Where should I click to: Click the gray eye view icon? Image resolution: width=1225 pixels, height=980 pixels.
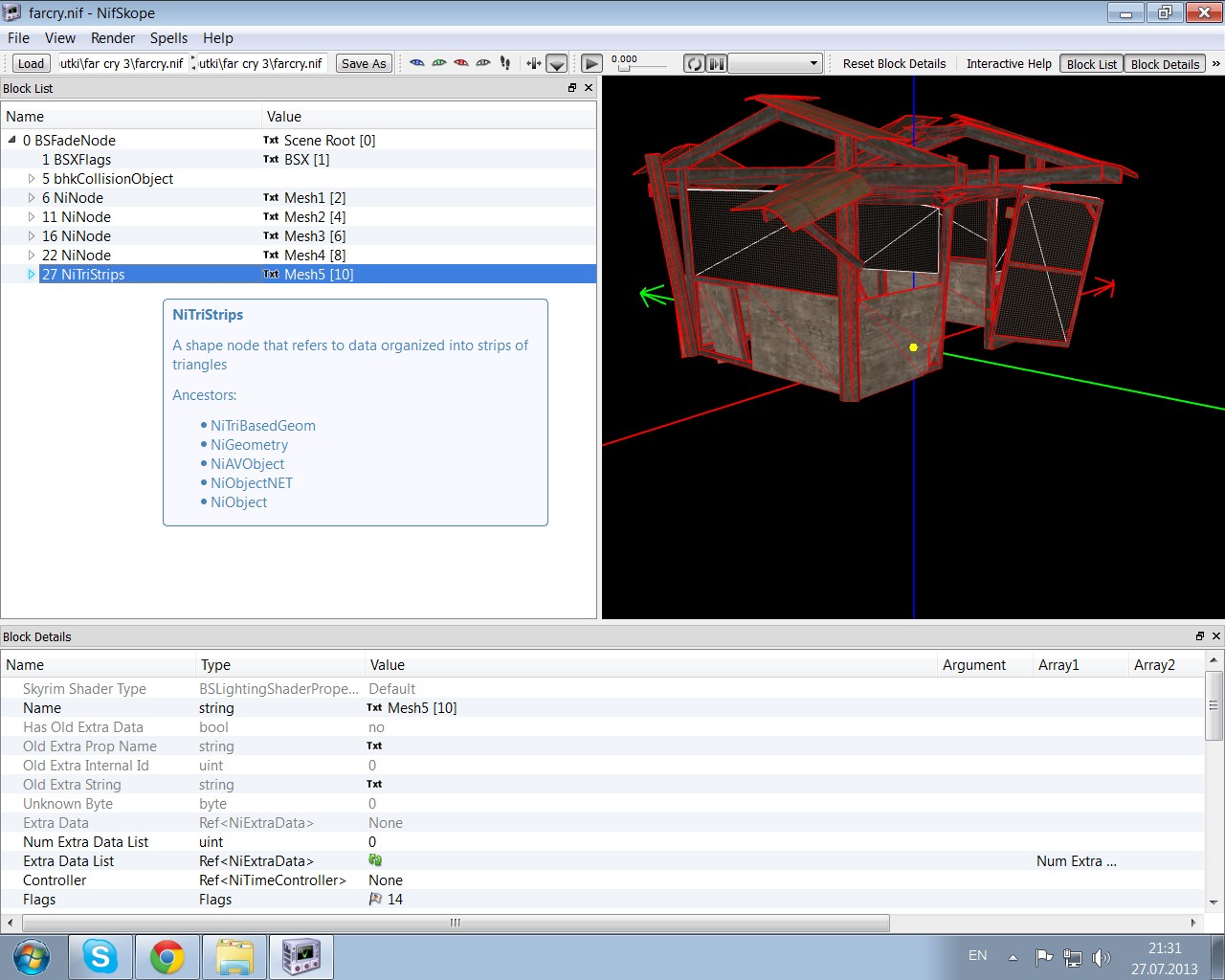coord(483,63)
